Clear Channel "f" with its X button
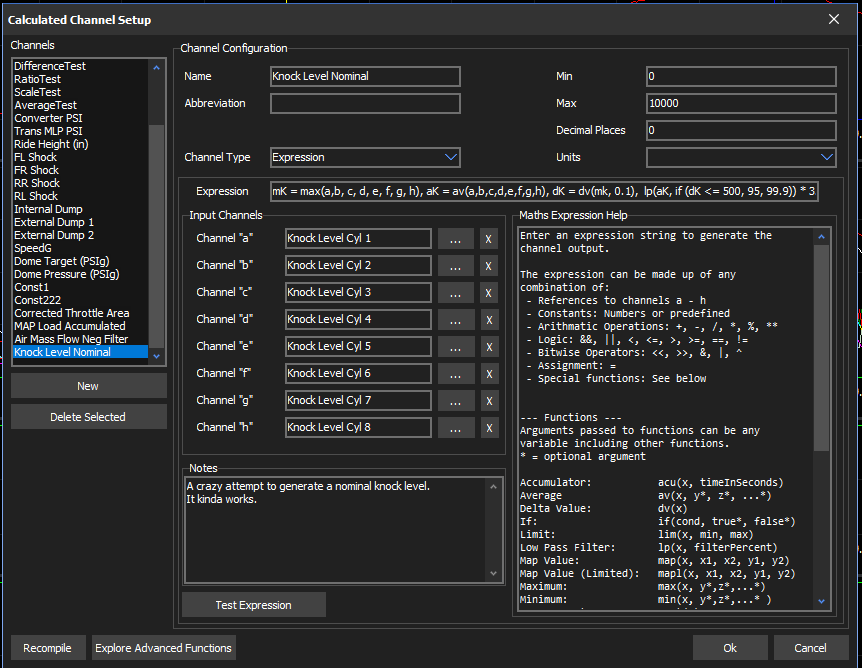The height and width of the screenshot is (668, 862). [x=489, y=374]
